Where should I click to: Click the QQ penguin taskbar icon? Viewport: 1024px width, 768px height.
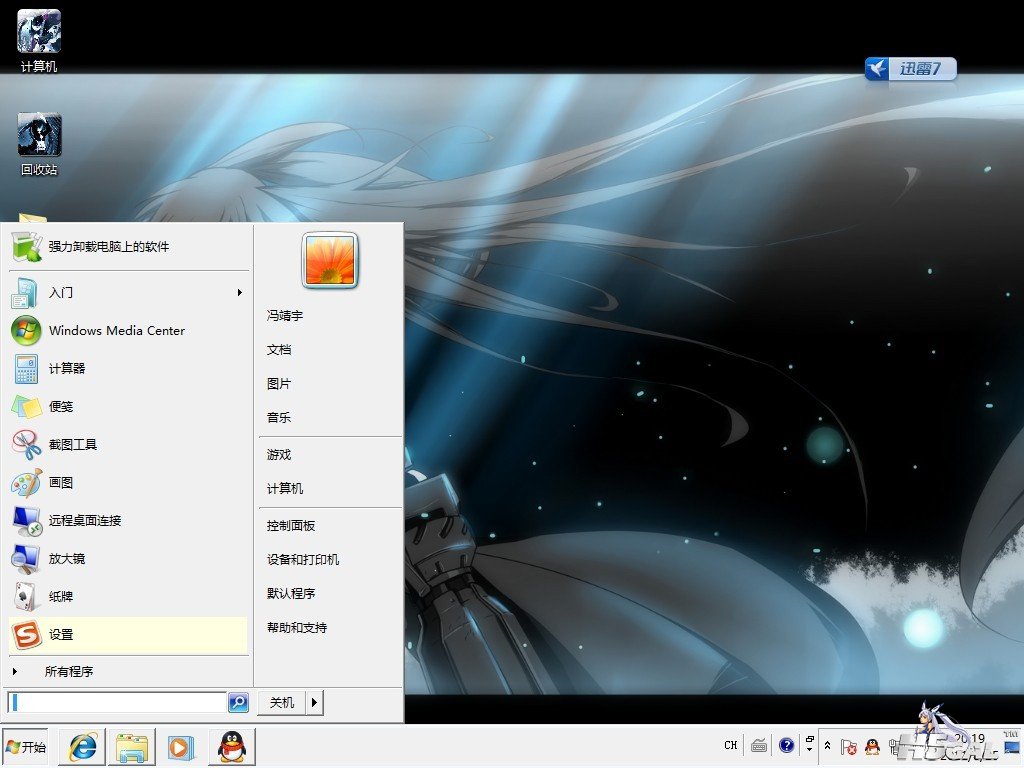tap(232, 747)
